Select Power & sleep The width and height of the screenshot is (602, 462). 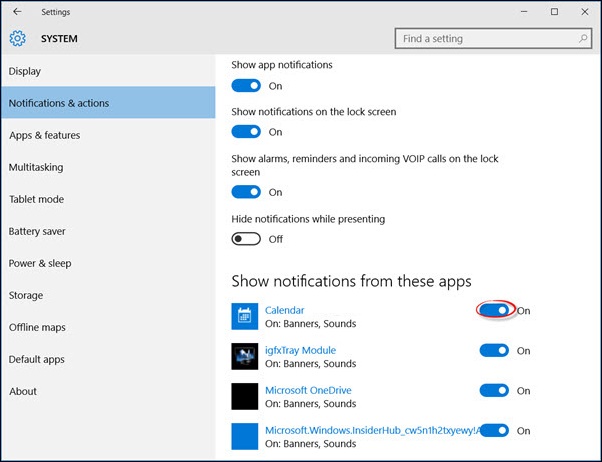point(108,263)
